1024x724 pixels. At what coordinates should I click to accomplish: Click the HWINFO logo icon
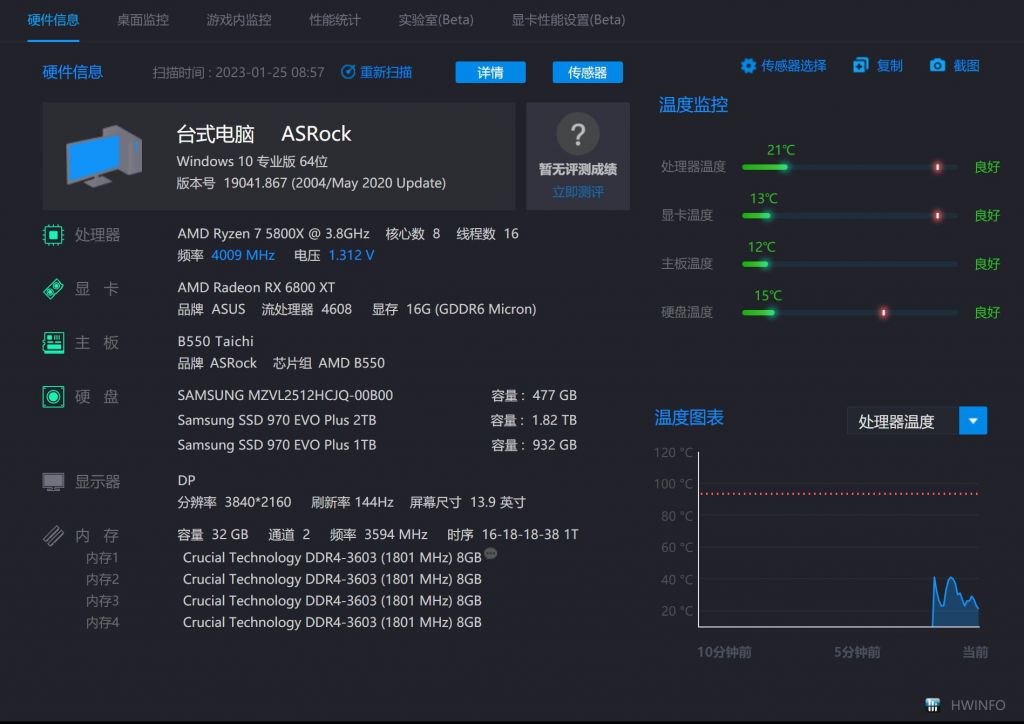(x=933, y=705)
